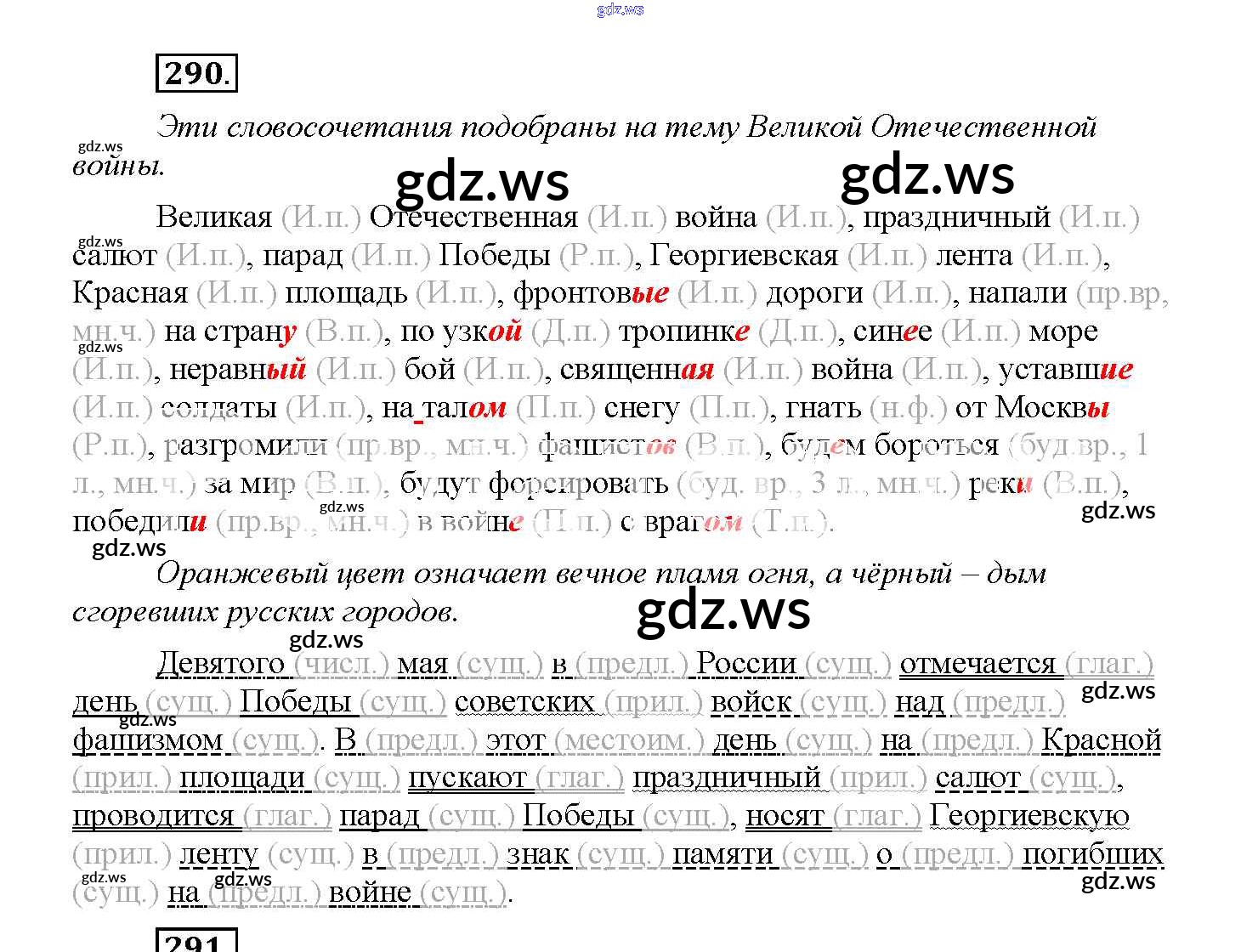Select the word "Георгиевская" in first paragraph
The height and width of the screenshot is (952, 1241).
744,255
